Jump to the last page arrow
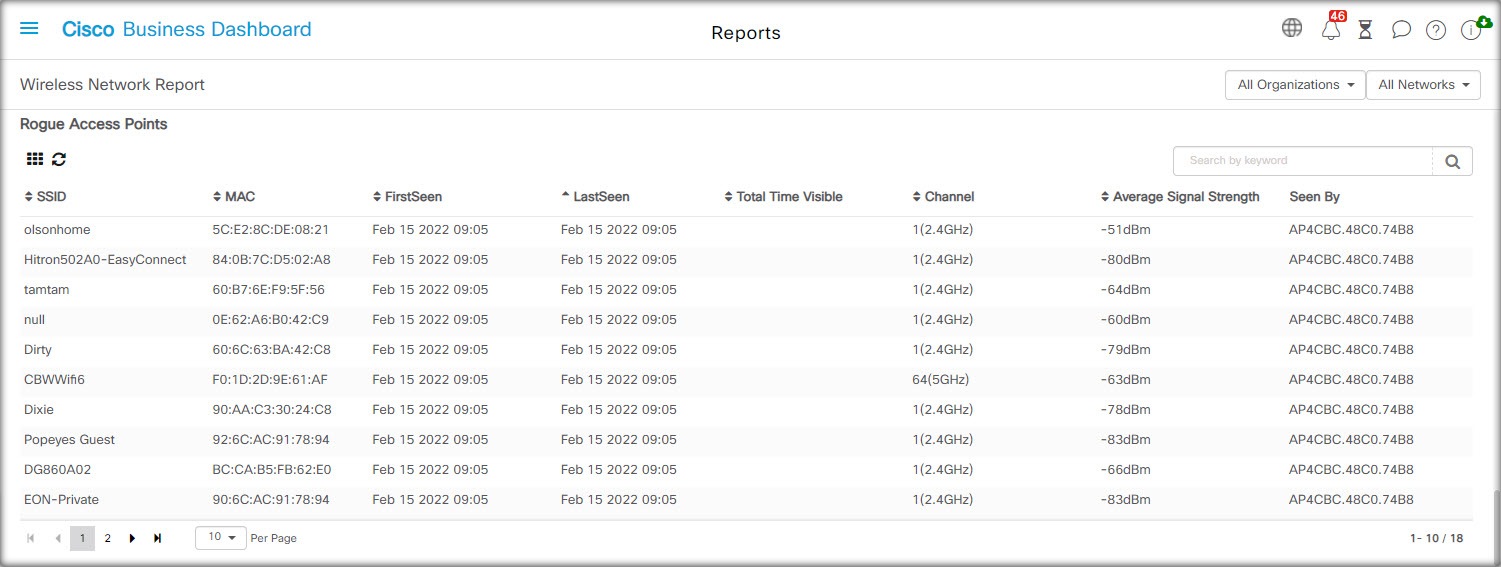The height and width of the screenshot is (567, 1501). click(x=157, y=538)
